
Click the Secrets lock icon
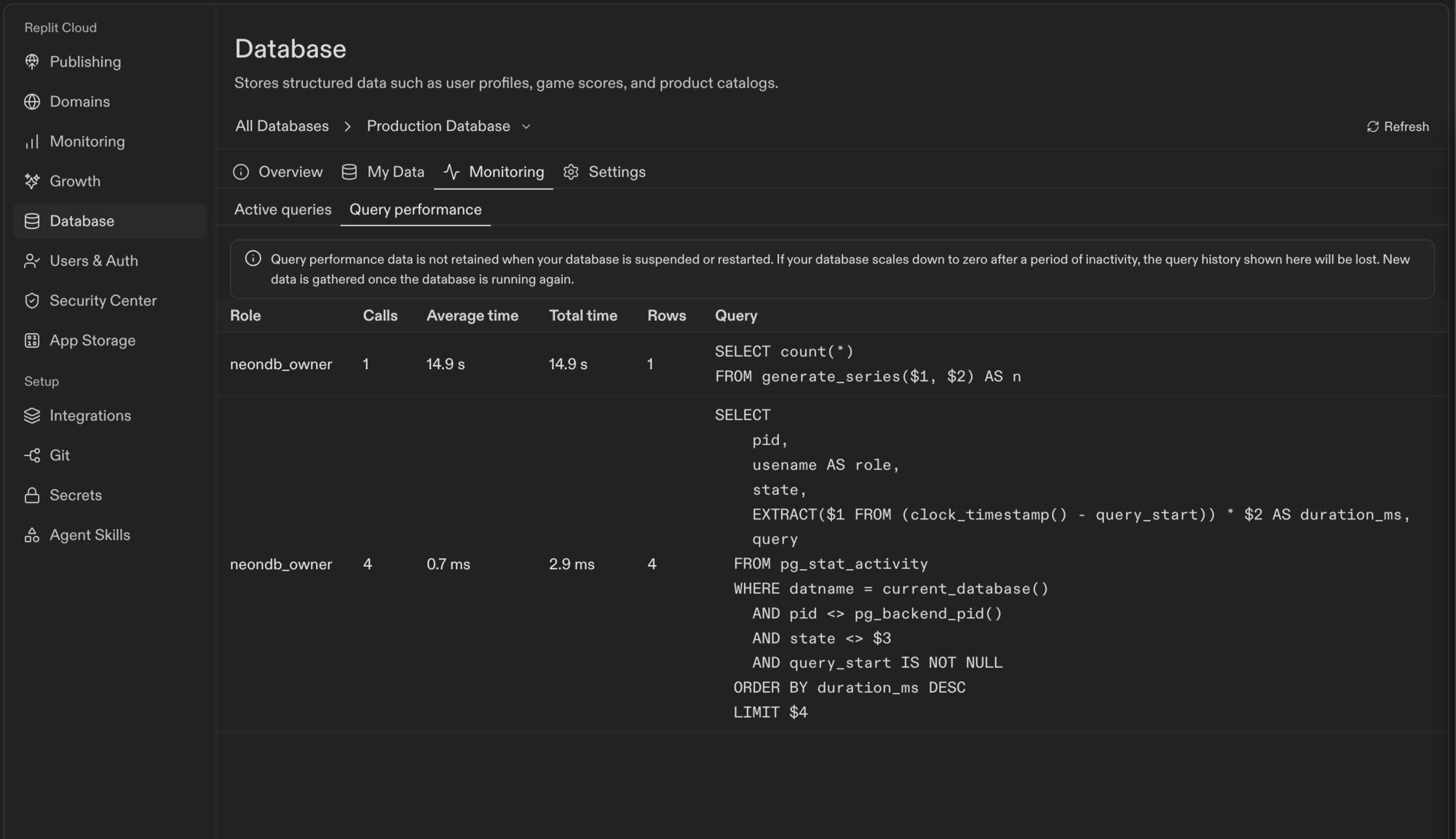click(x=32, y=496)
